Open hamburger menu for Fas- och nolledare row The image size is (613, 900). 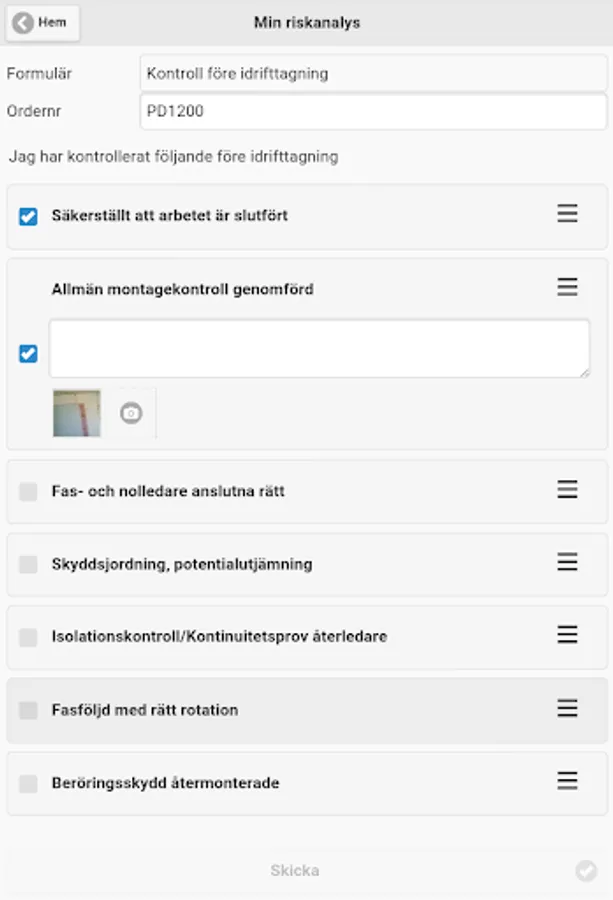click(567, 490)
